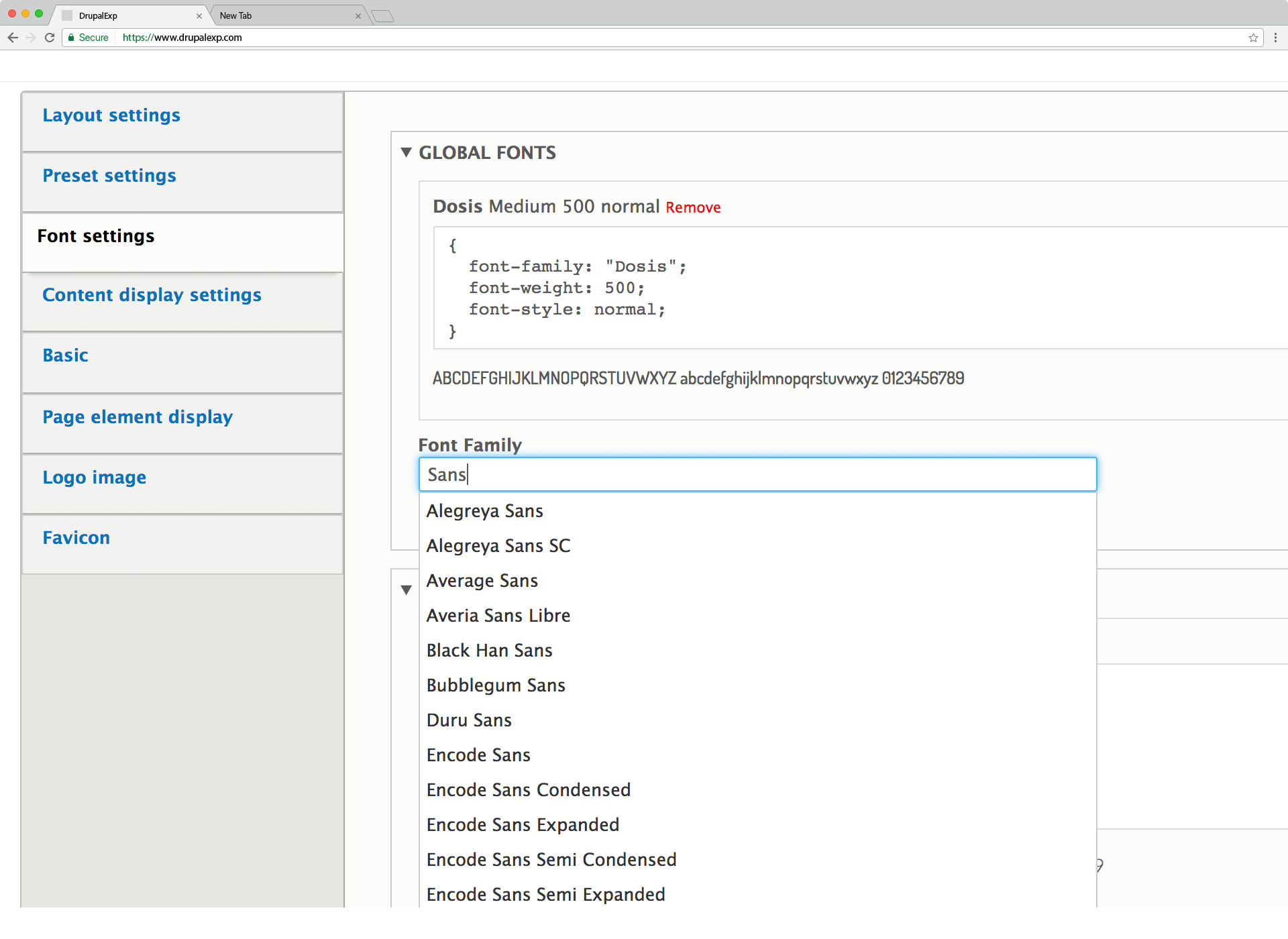Open the browser three-dot menu
Viewport: 1288px width, 939px height.
point(1276,38)
